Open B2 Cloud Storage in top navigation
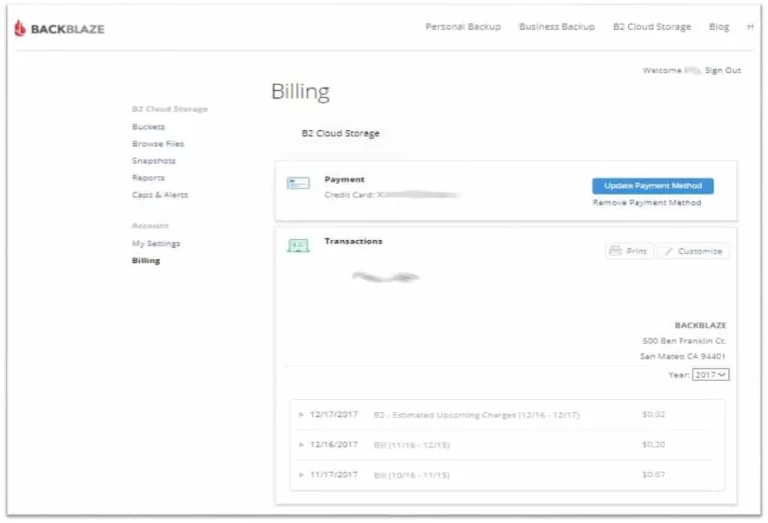 click(x=652, y=27)
